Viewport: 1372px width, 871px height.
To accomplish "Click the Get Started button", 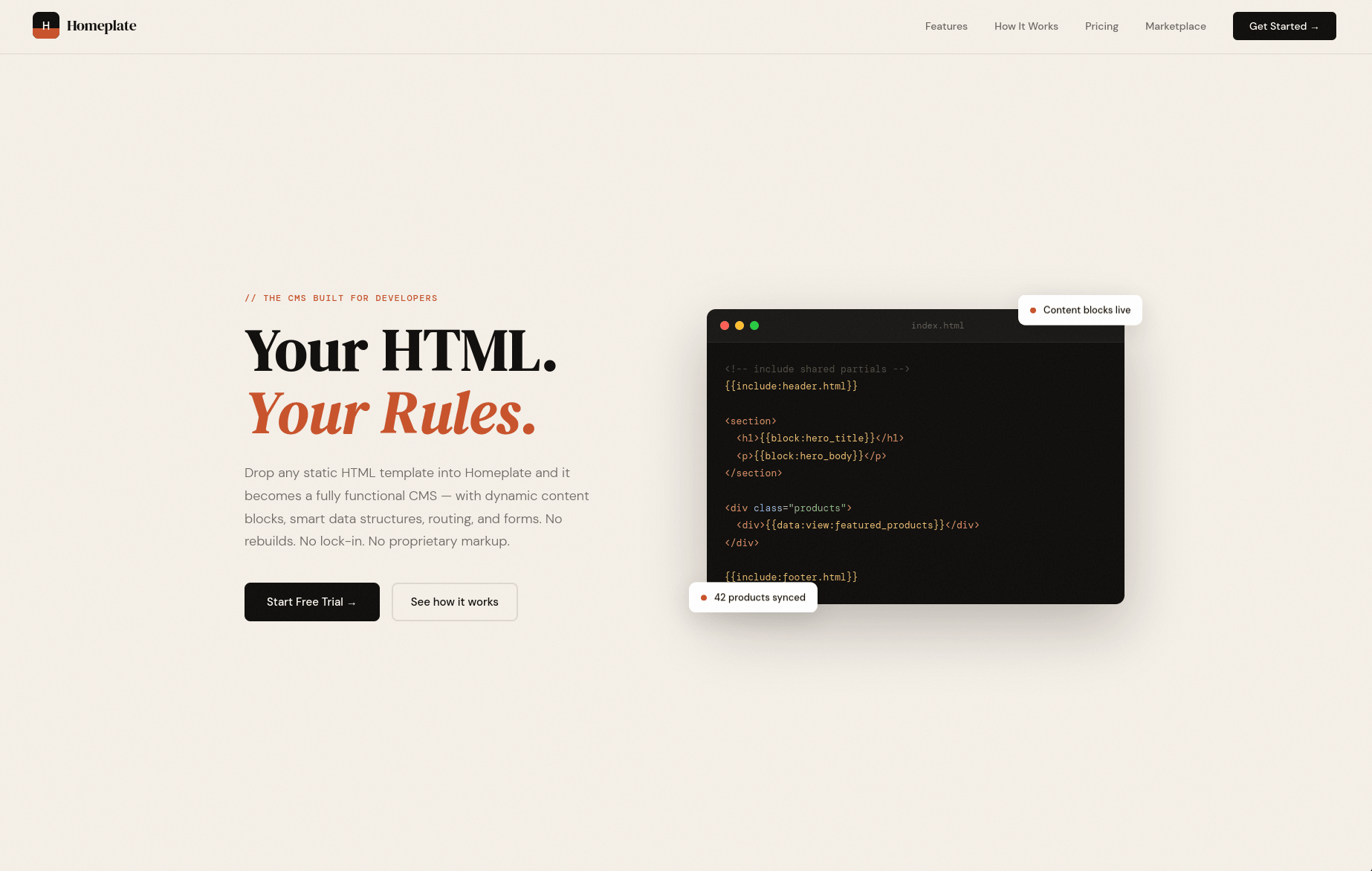I will (1284, 26).
